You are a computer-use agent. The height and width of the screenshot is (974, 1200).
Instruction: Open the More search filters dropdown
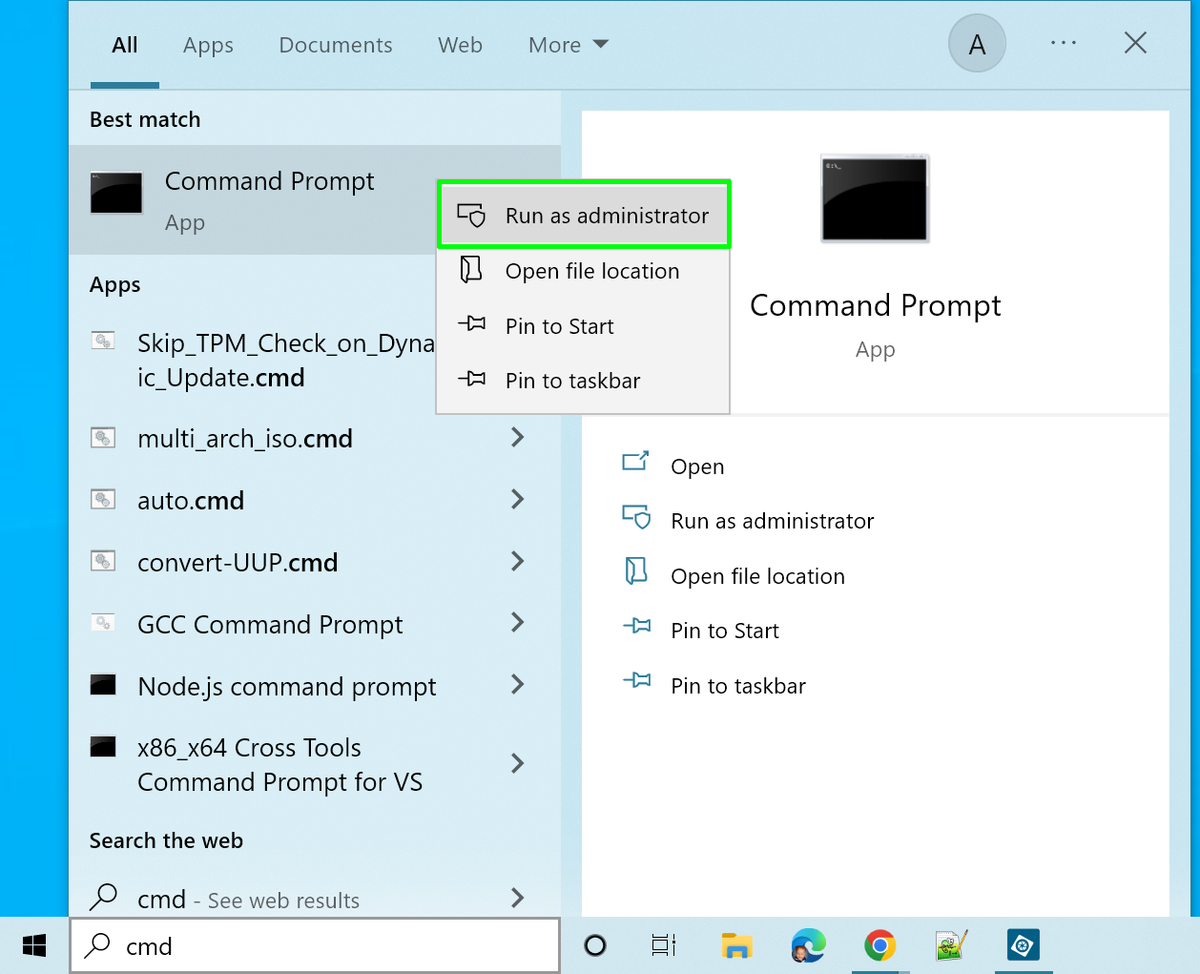click(567, 45)
